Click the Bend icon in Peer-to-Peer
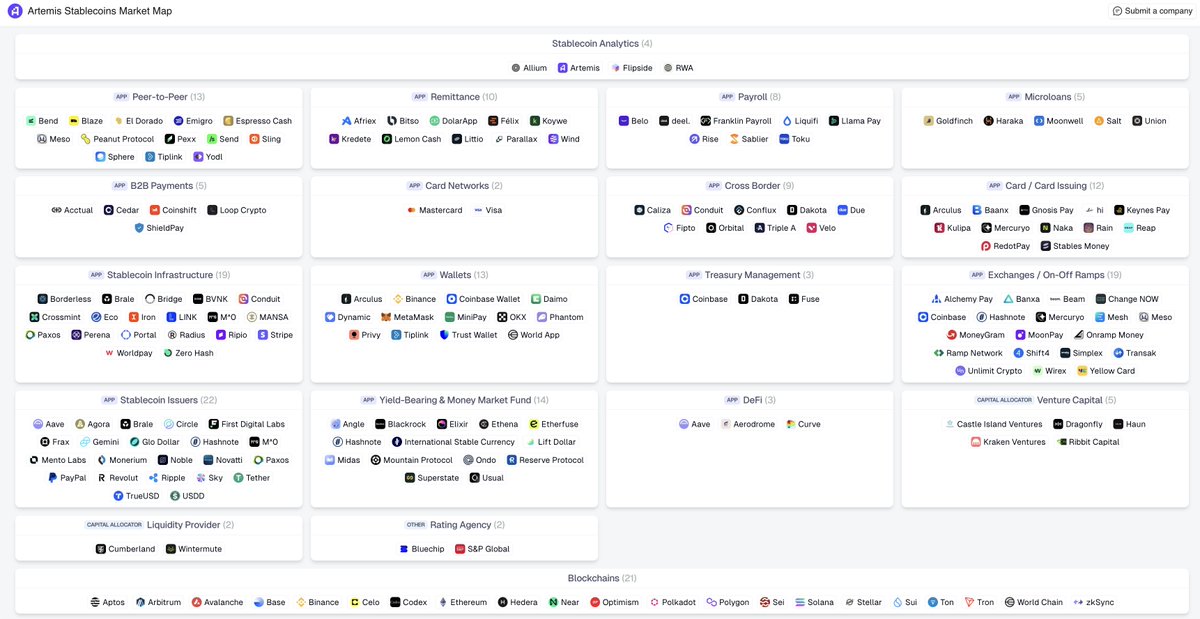This screenshot has height=619, width=1200. [x=31, y=121]
